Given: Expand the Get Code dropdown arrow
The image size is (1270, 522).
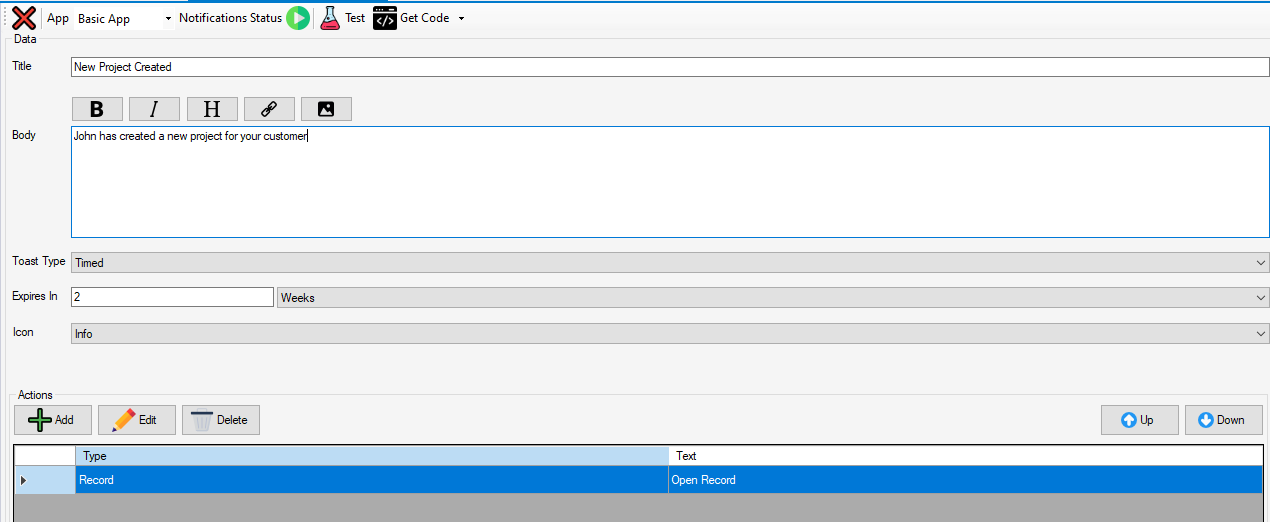Looking at the screenshot, I should 461,19.
